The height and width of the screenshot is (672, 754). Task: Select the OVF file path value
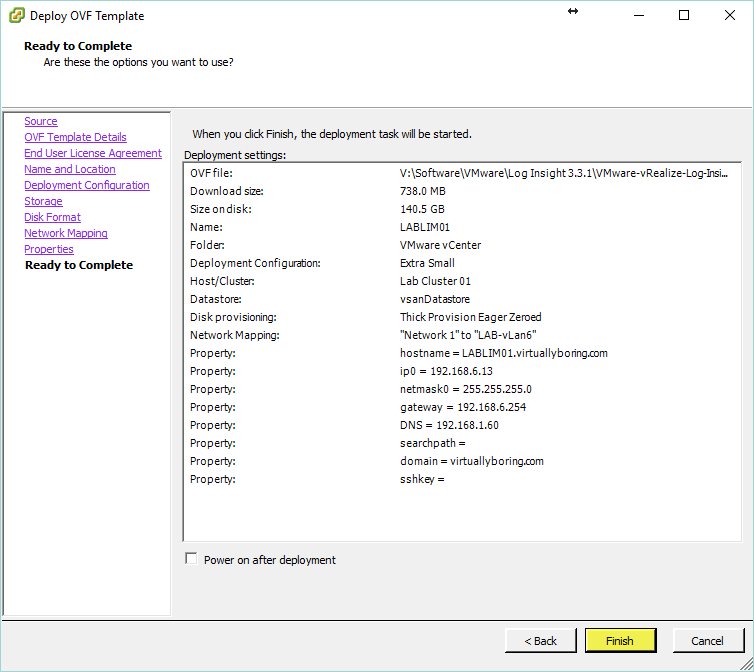tap(564, 173)
